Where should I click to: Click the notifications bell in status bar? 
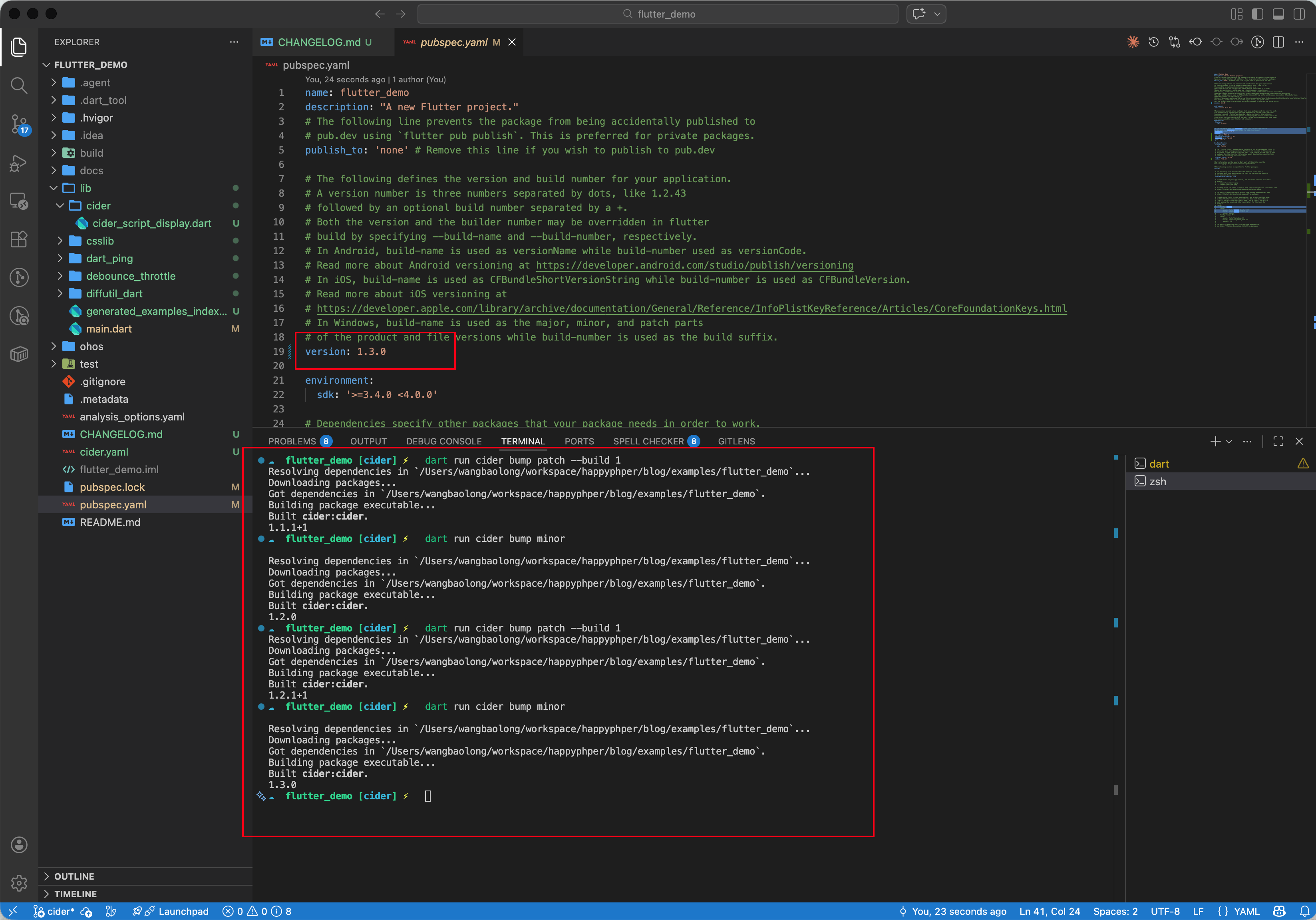(x=1304, y=911)
